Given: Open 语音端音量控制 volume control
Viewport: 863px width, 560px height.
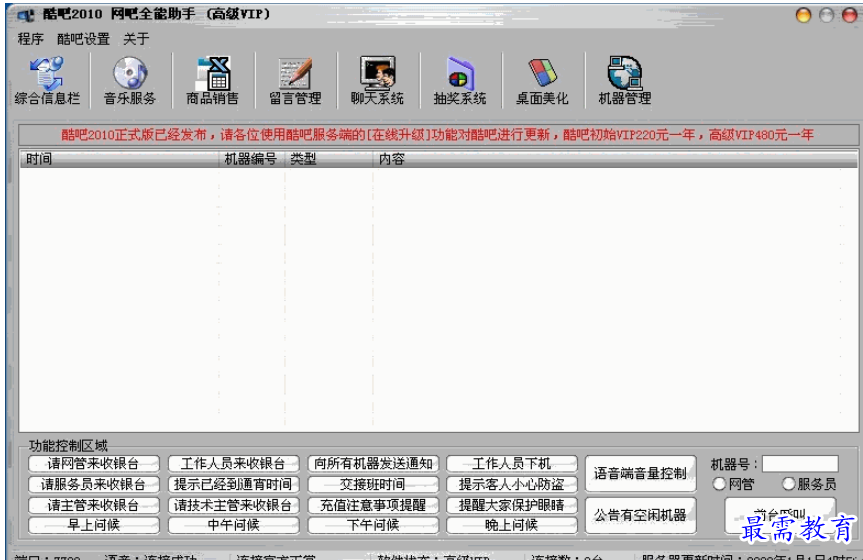Looking at the screenshot, I should click(641, 474).
